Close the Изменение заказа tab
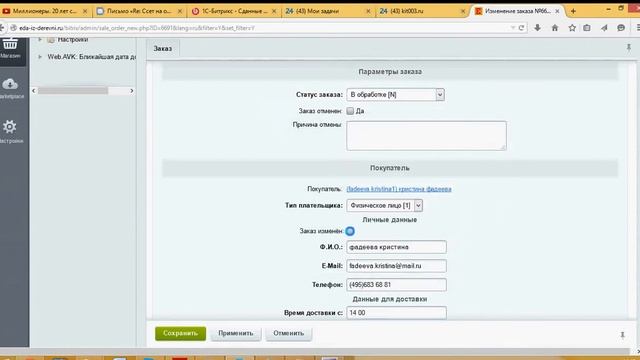 pos(557,11)
